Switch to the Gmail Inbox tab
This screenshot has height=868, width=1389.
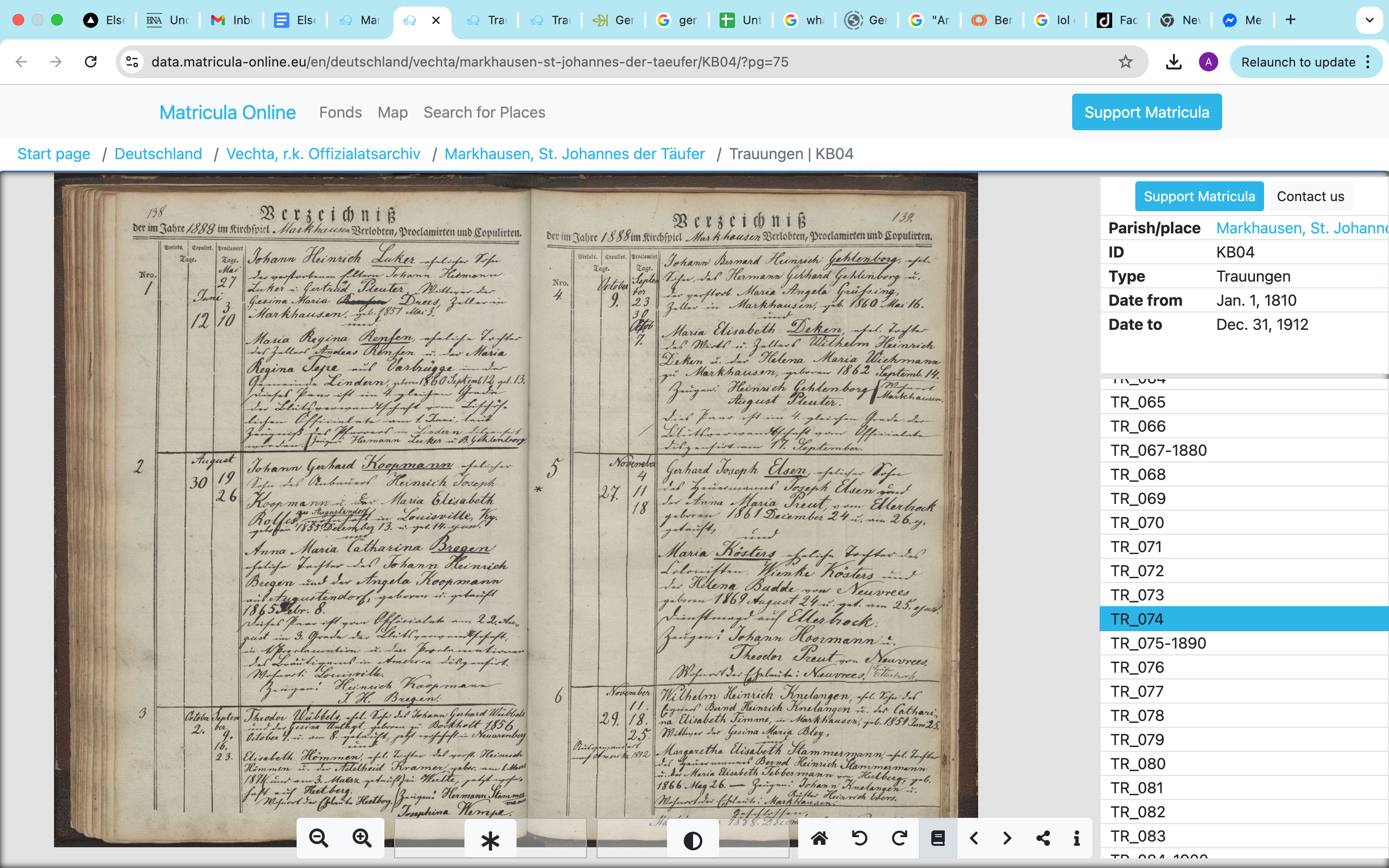pyautogui.click(x=231, y=20)
